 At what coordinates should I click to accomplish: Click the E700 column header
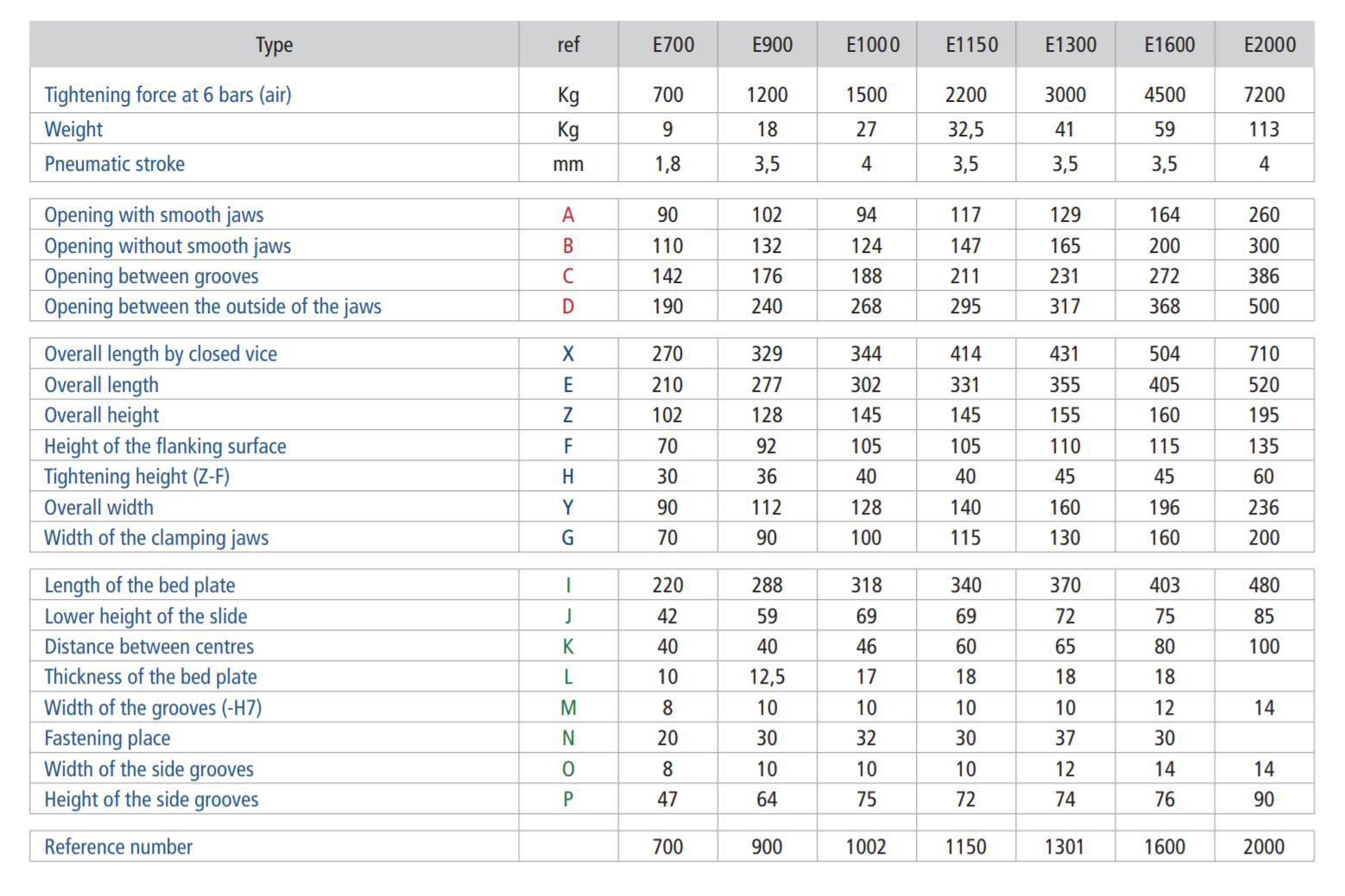[x=672, y=45]
